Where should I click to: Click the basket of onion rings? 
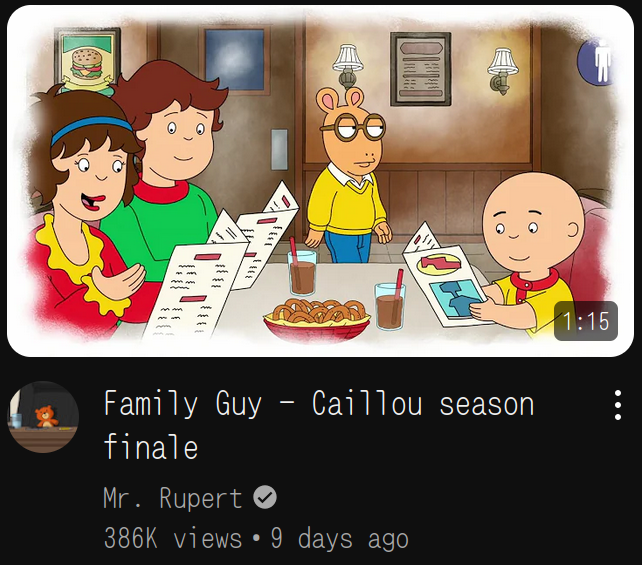(316, 320)
